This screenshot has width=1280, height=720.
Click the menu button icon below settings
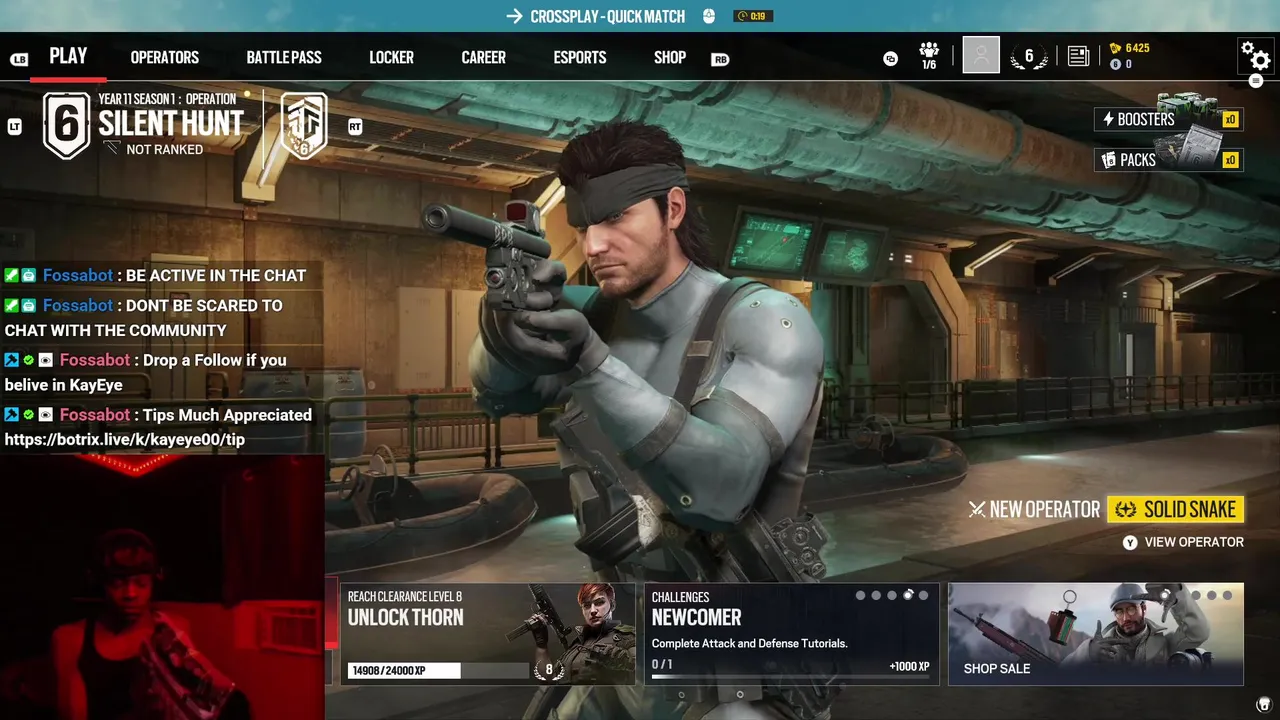[1256, 80]
